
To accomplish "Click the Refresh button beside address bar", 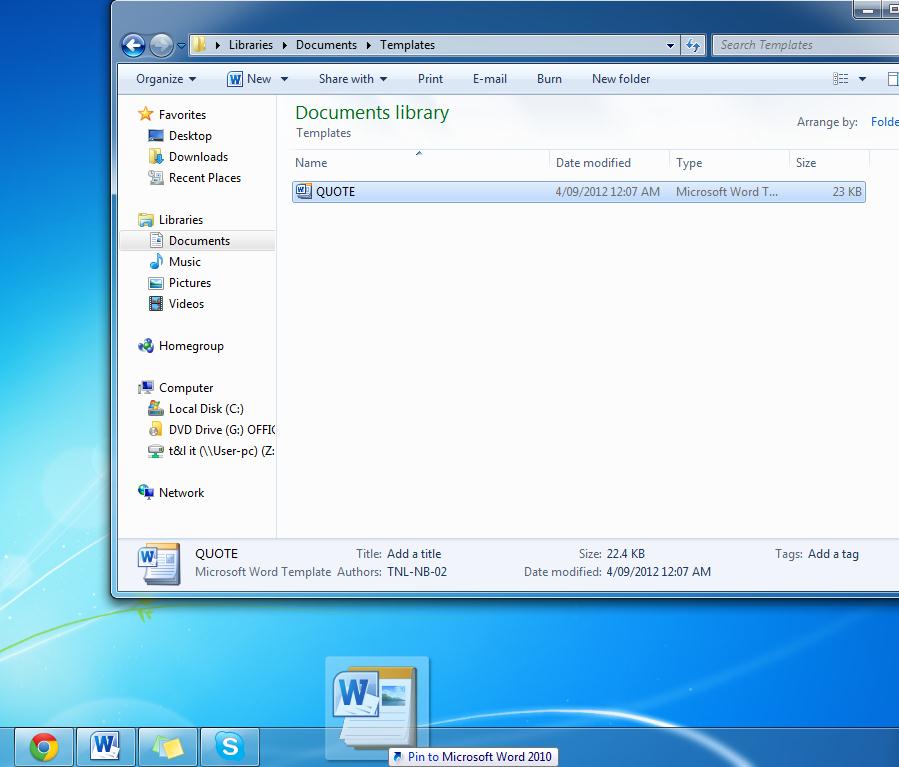I will pyautogui.click(x=693, y=45).
